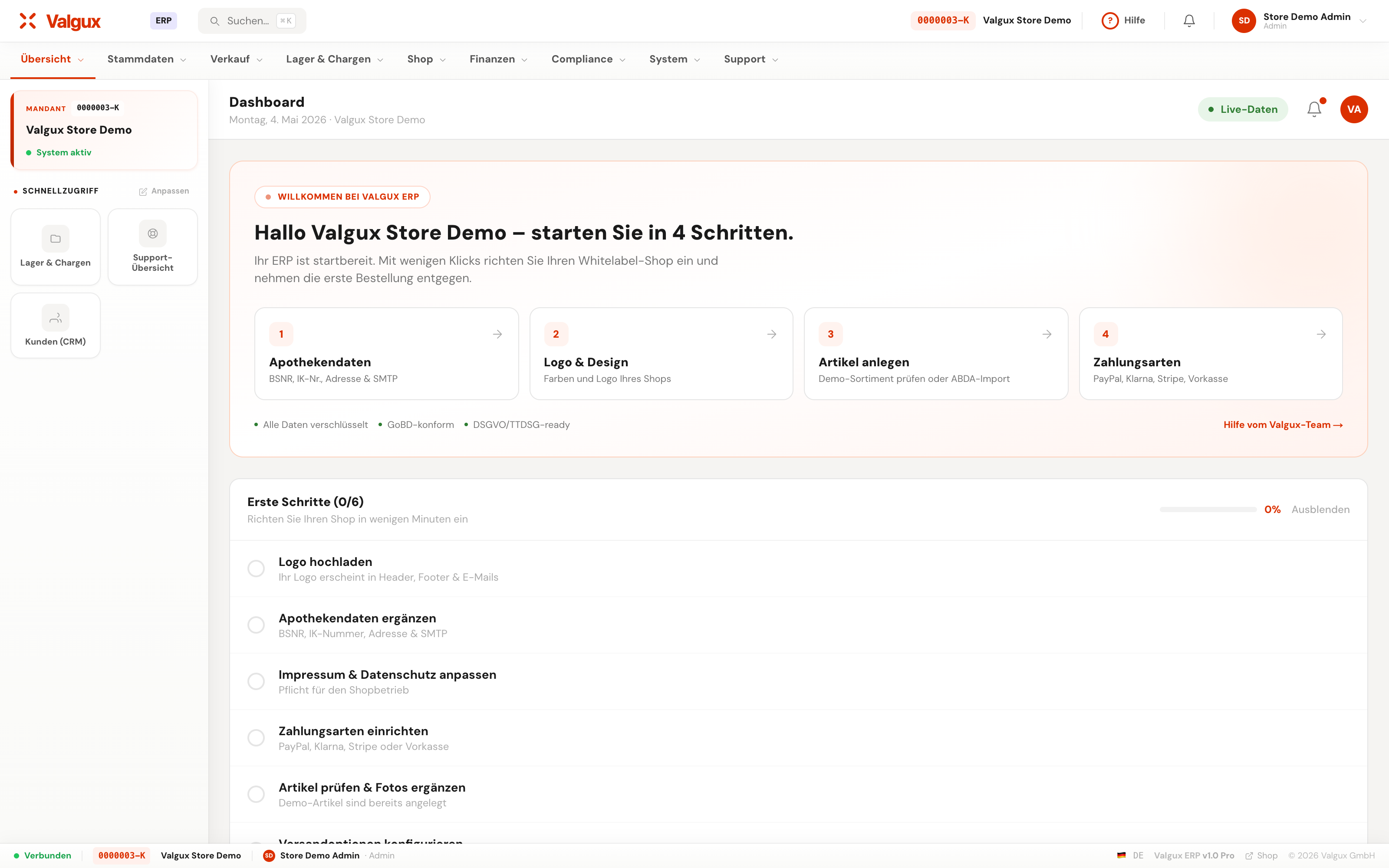Open the Logo & Design step card

tap(661, 354)
